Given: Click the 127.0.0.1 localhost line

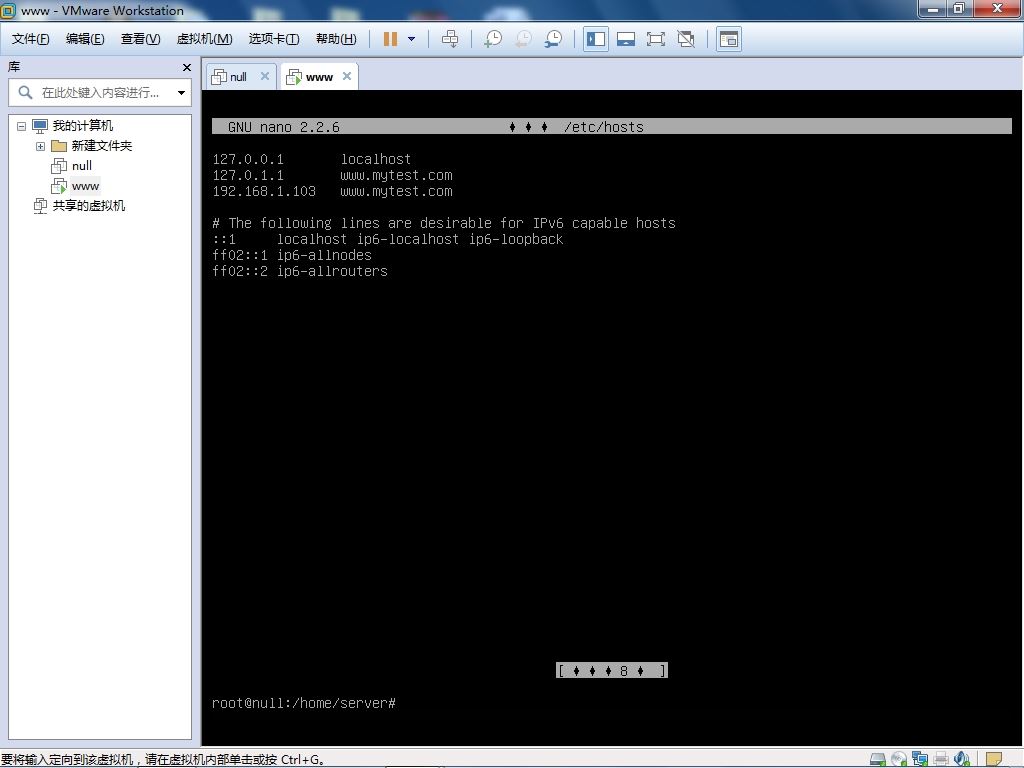Looking at the screenshot, I should click(312, 159).
